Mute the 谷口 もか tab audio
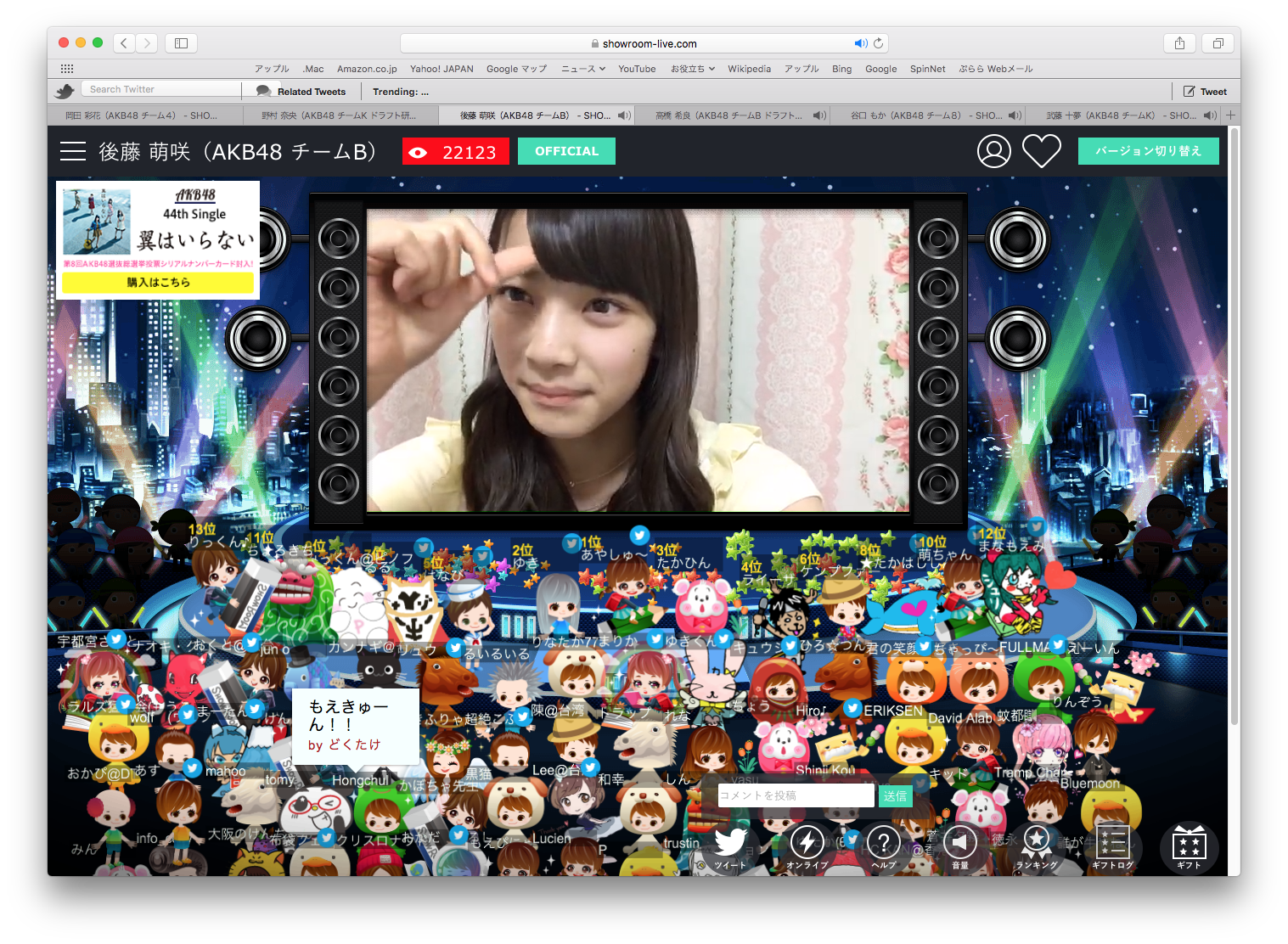The width and height of the screenshot is (1288, 944). coord(1015,115)
